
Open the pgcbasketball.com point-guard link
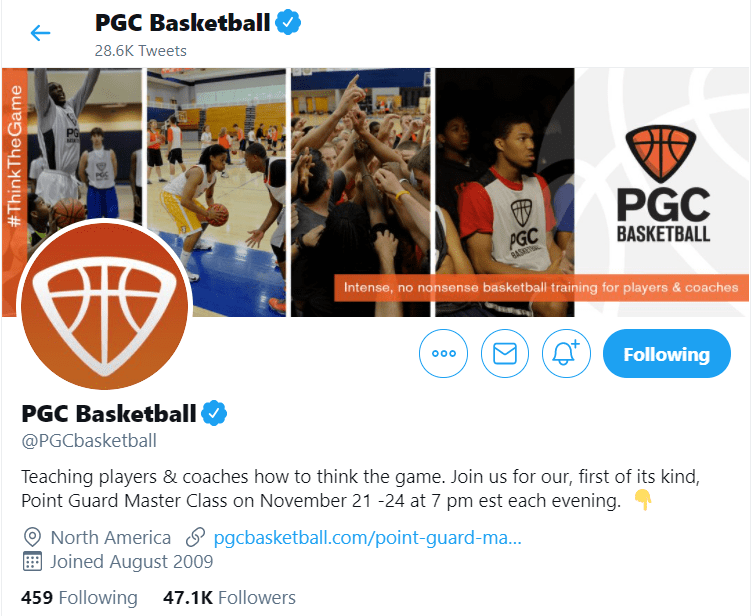[x=367, y=537]
